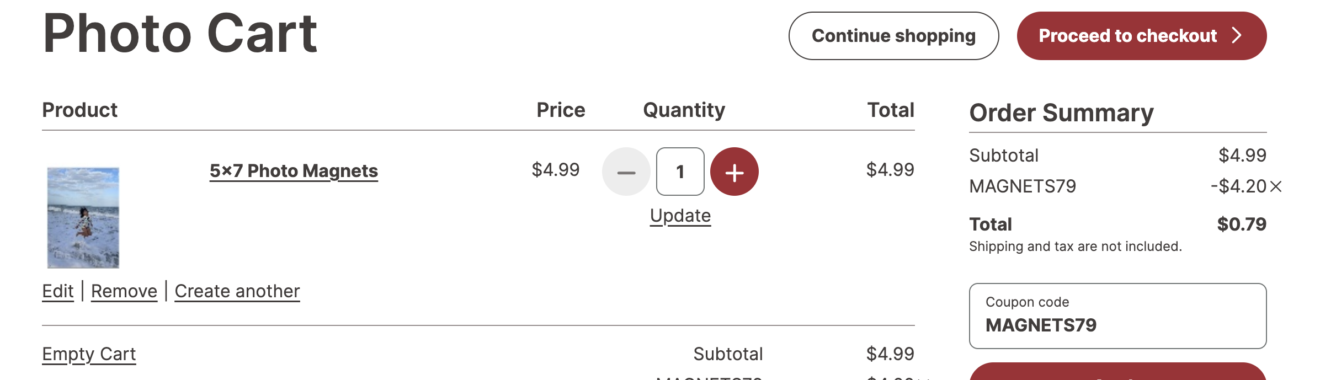Select the Create another link
The width and height of the screenshot is (1320, 380).
coord(237,291)
